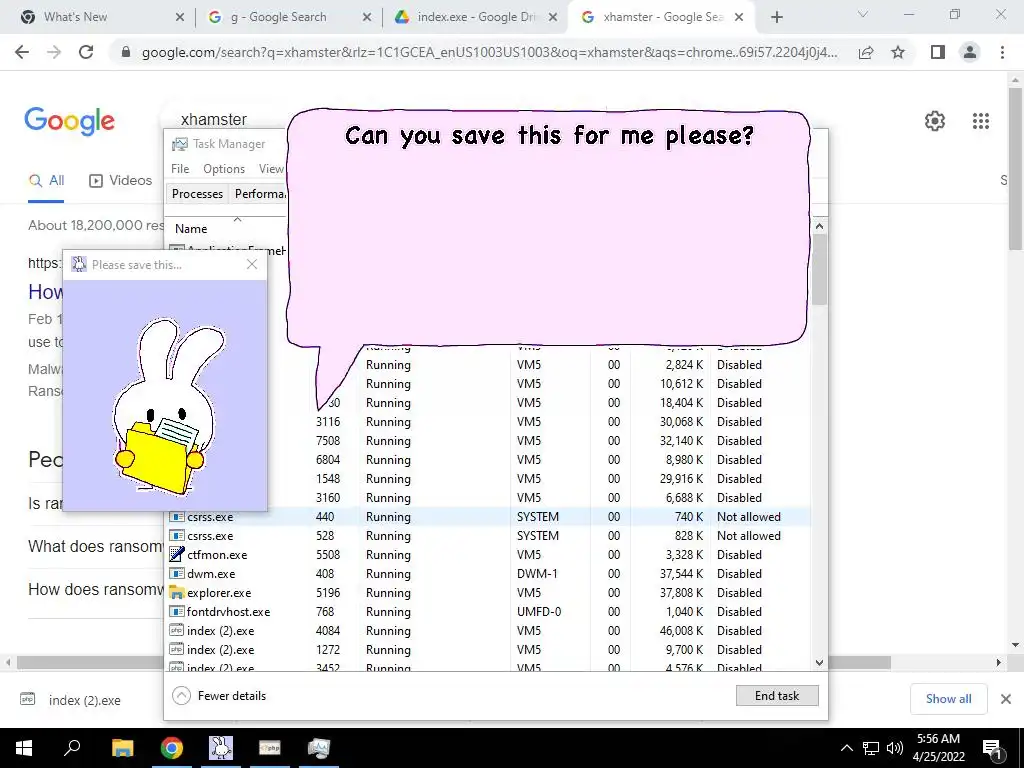Bookmark this page with the star icon
The width and height of the screenshot is (1024, 768).
898,52
